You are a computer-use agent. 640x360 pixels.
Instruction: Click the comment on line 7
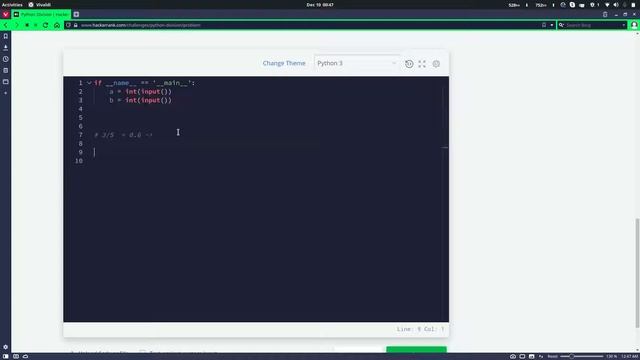pos(123,135)
